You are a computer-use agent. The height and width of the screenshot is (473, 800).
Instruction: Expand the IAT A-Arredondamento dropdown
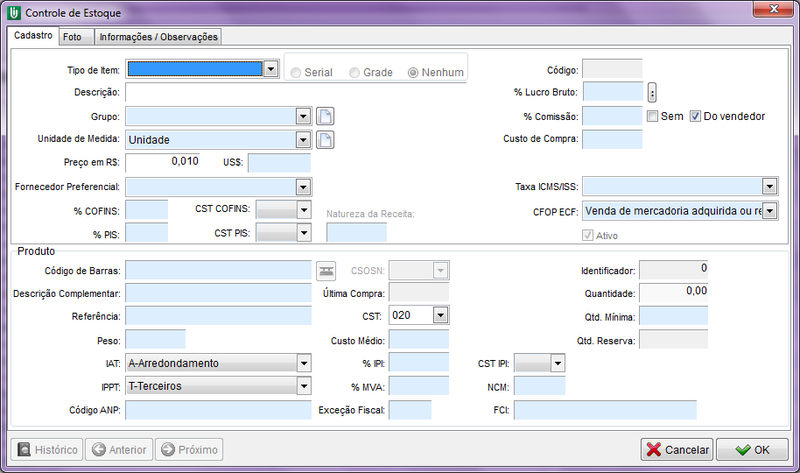pos(303,363)
